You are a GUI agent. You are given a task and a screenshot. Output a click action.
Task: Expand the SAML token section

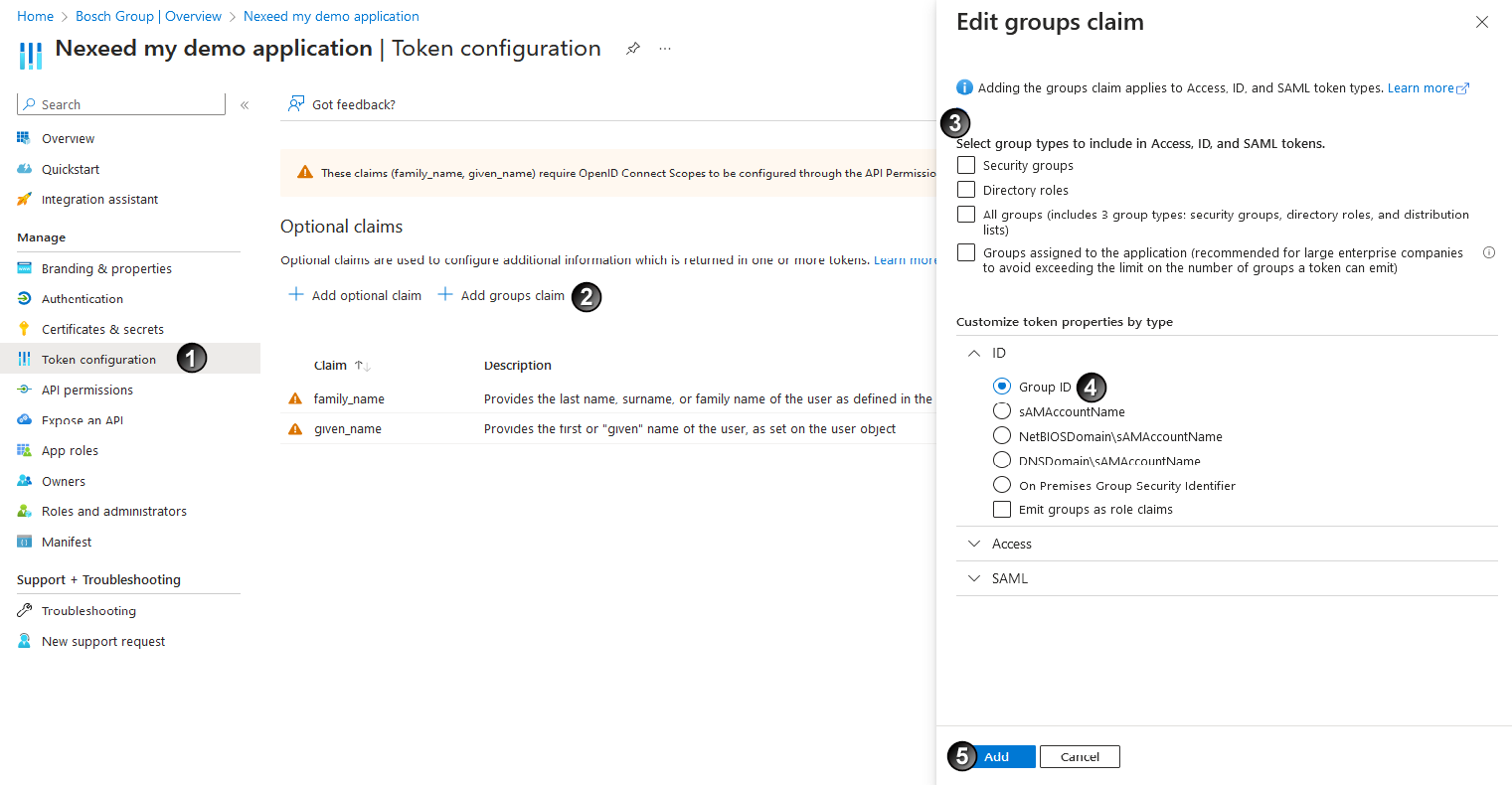pos(974,578)
